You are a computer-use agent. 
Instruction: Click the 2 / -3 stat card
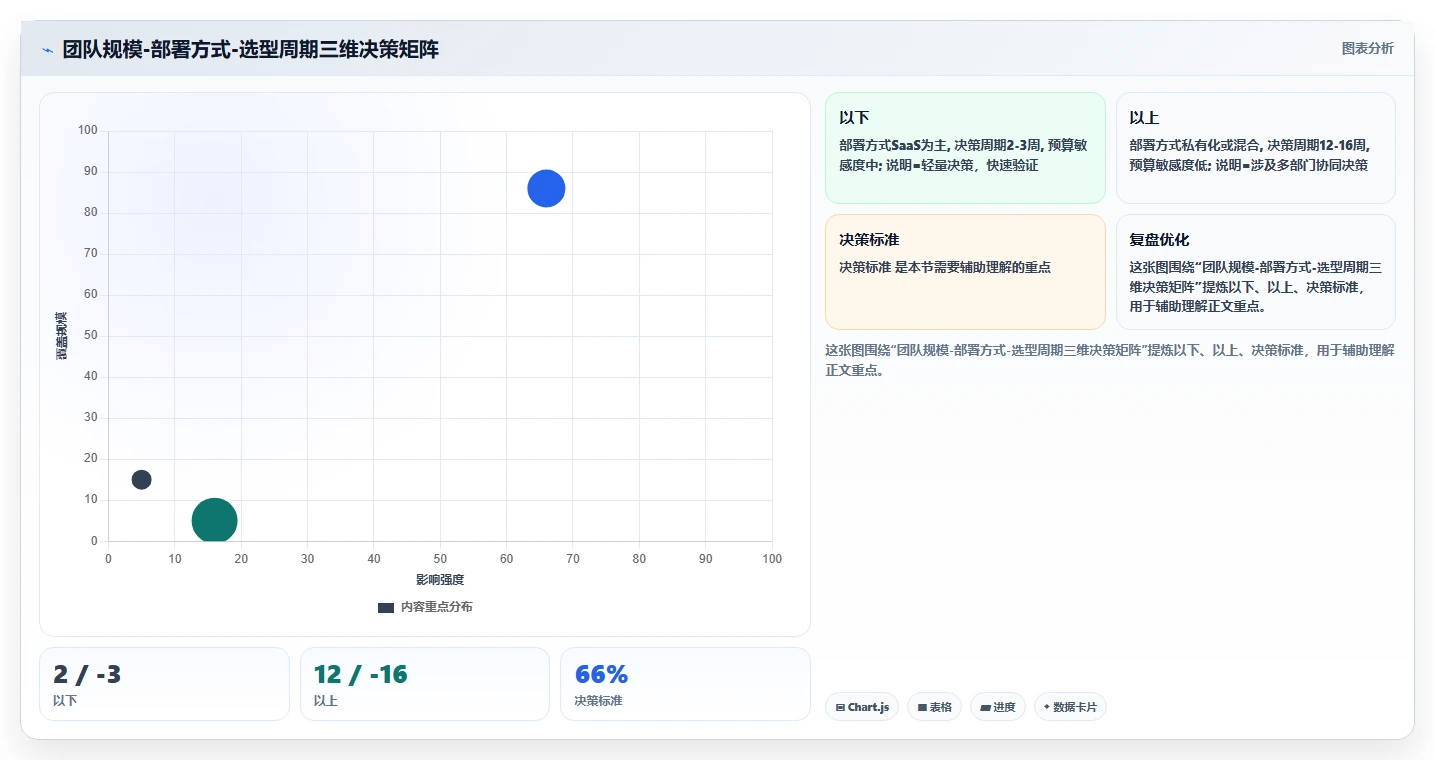(x=164, y=684)
